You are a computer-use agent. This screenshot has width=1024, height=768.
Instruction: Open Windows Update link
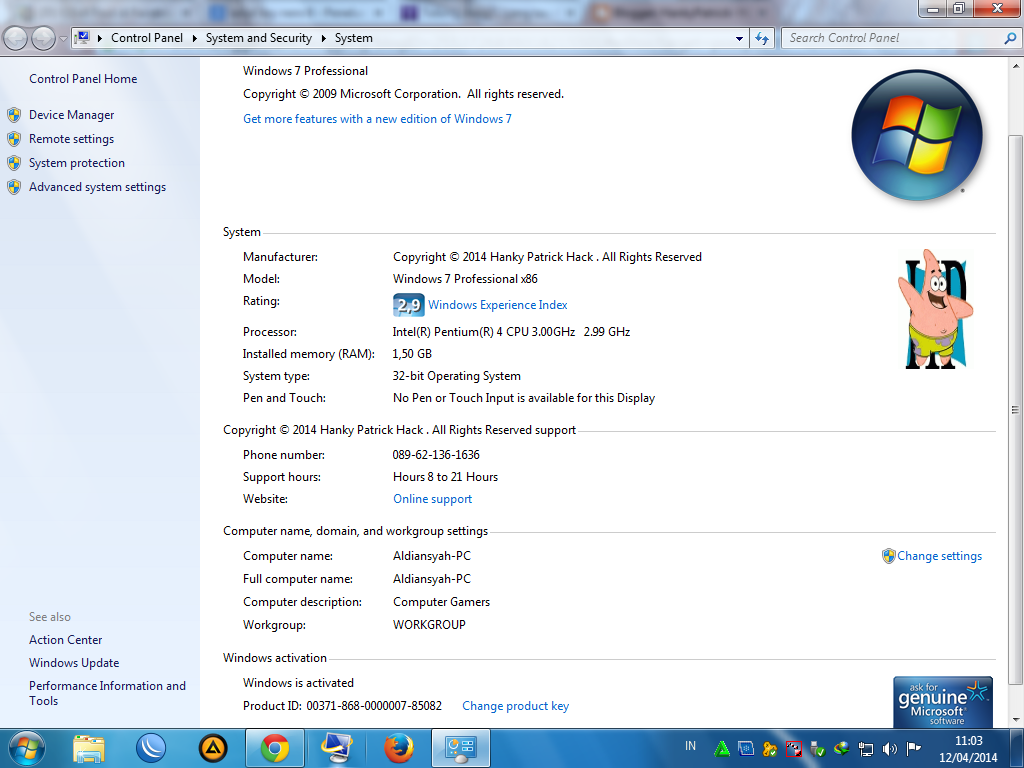coord(74,663)
